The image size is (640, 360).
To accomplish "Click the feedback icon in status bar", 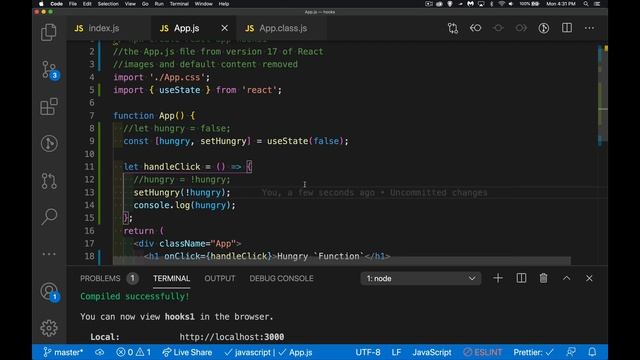I will (571, 352).
